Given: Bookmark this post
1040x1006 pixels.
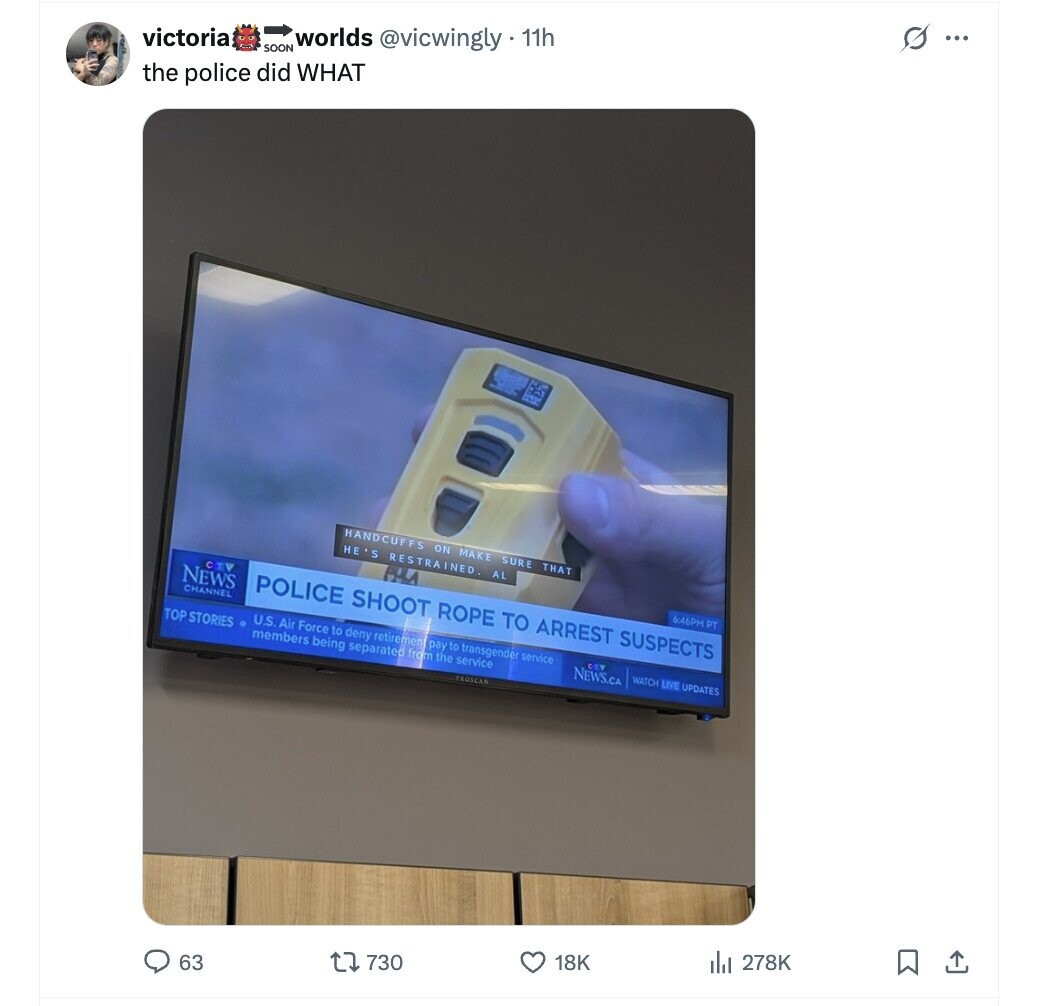Looking at the screenshot, I should coord(907,962).
